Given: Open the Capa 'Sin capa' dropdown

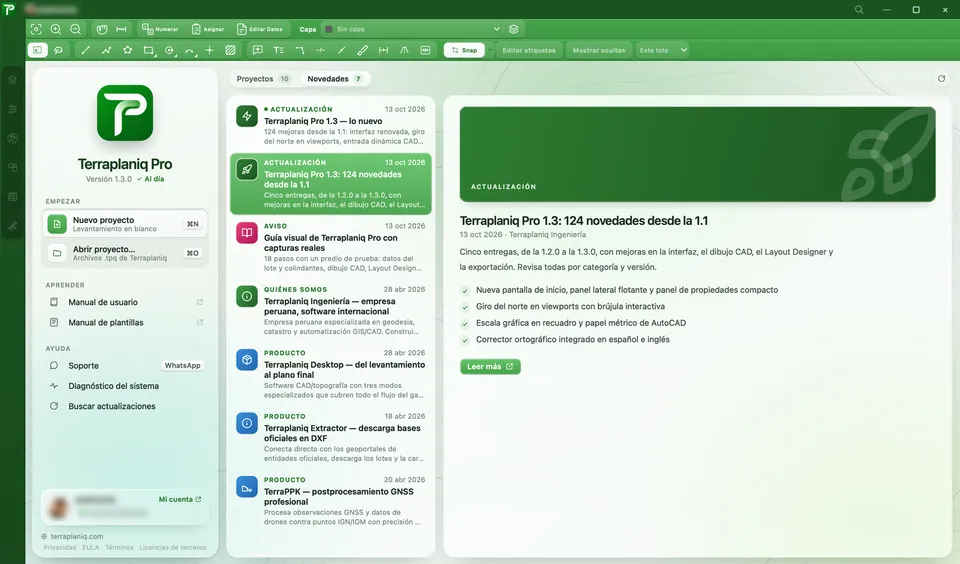Looking at the screenshot, I should point(412,29).
